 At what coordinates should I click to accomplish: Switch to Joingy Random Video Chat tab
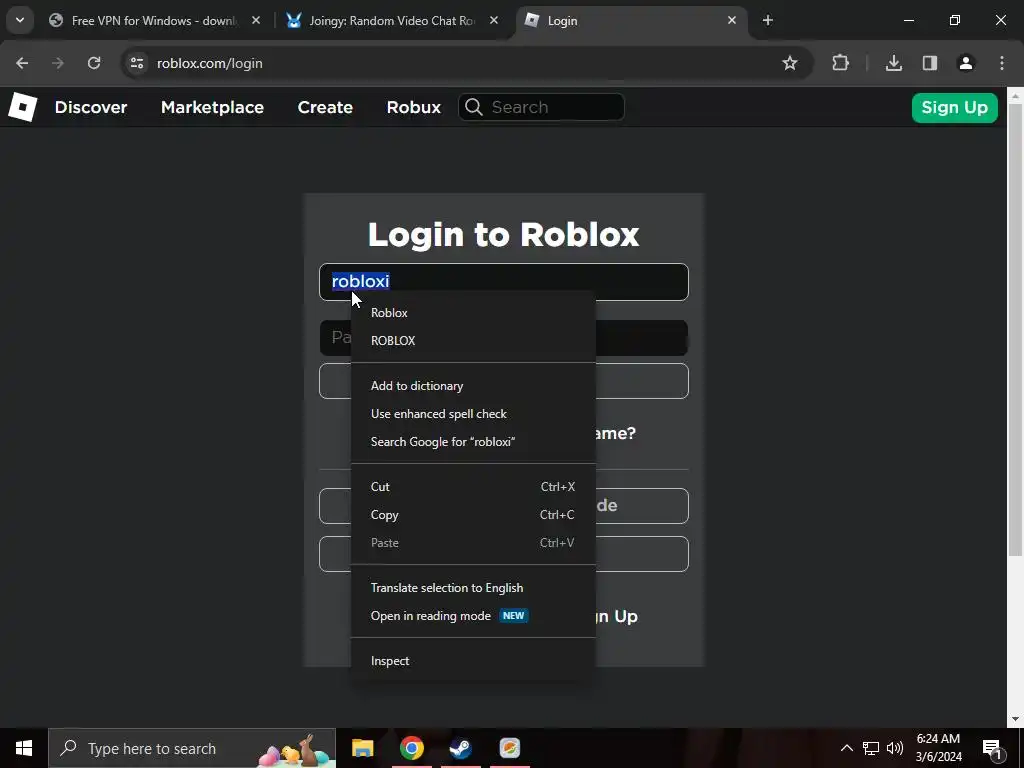[x=392, y=20]
